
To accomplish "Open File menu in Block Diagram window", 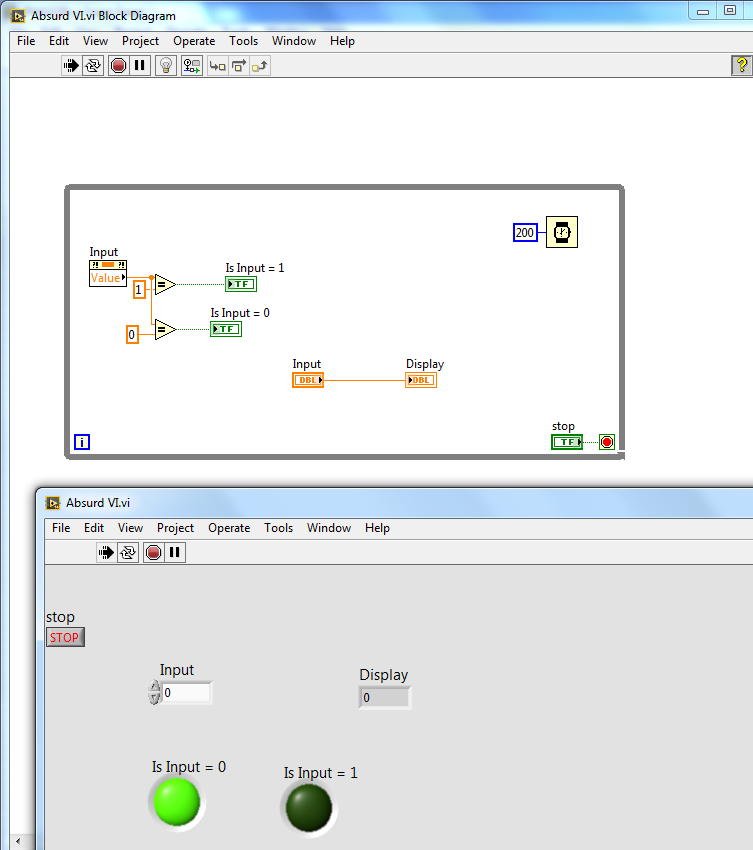I will 26,41.
